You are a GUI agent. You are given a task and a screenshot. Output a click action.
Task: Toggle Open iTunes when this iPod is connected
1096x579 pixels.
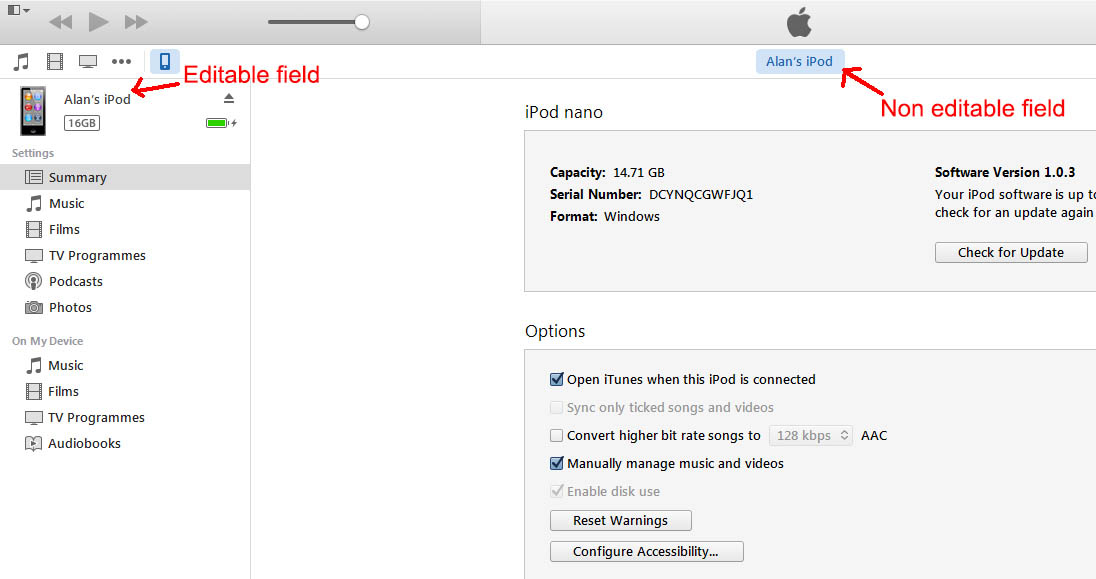coord(556,379)
